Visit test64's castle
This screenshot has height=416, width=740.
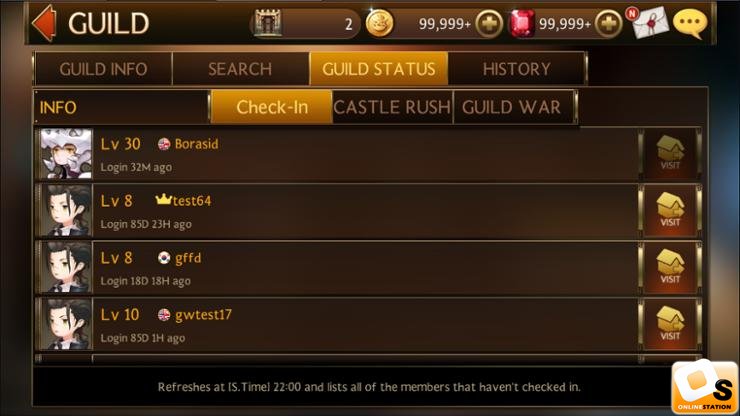coord(670,211)
